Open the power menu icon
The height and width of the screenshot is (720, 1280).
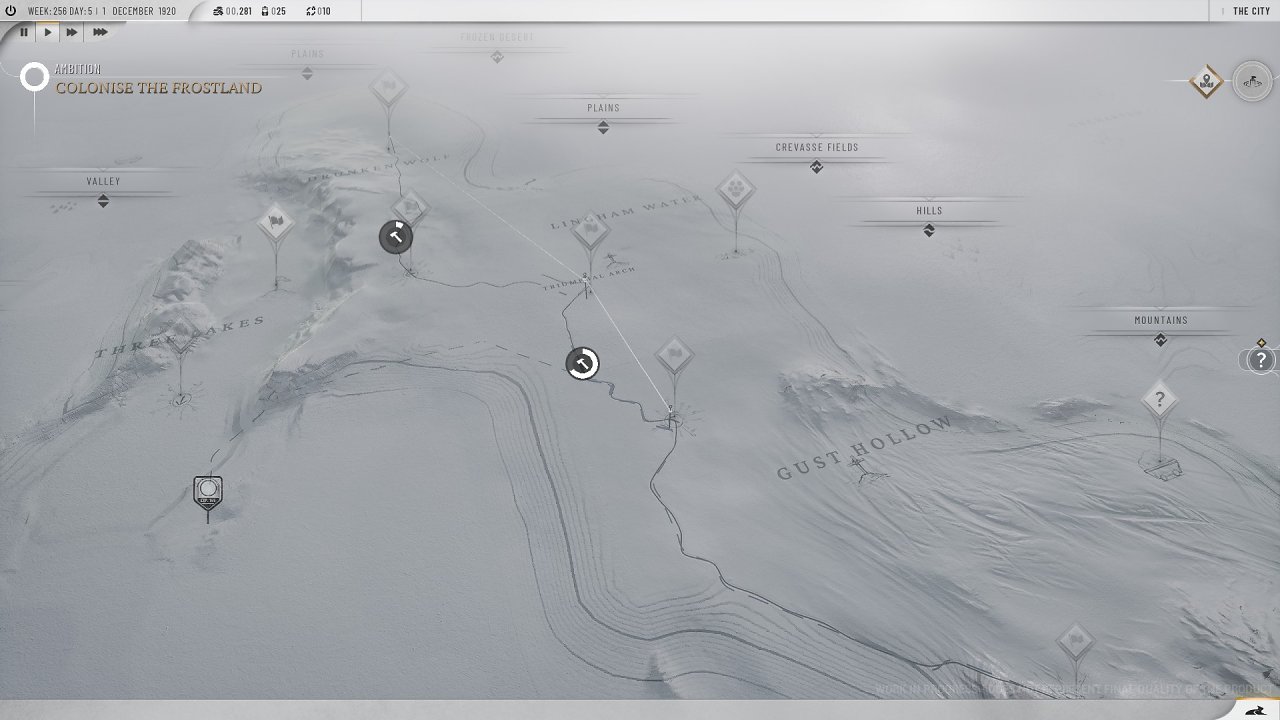point(11,11)
